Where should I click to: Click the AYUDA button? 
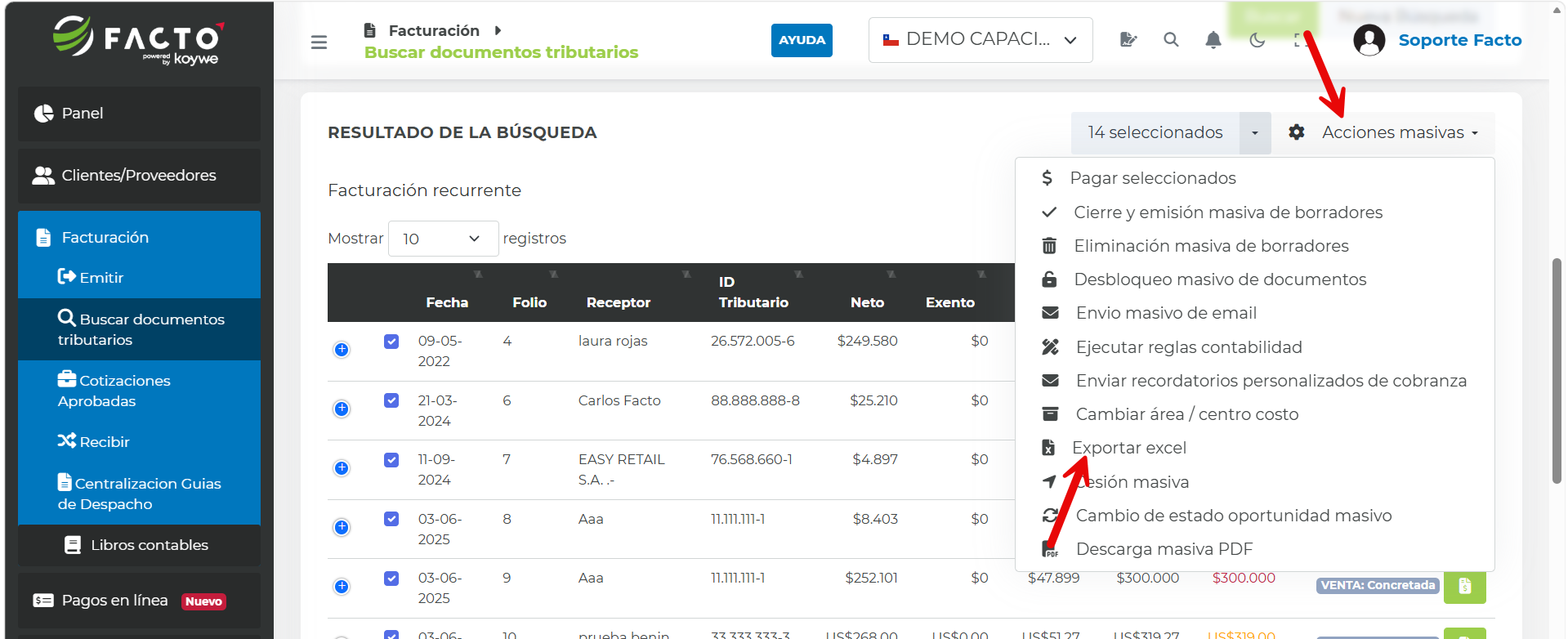[x=802, y=40]
